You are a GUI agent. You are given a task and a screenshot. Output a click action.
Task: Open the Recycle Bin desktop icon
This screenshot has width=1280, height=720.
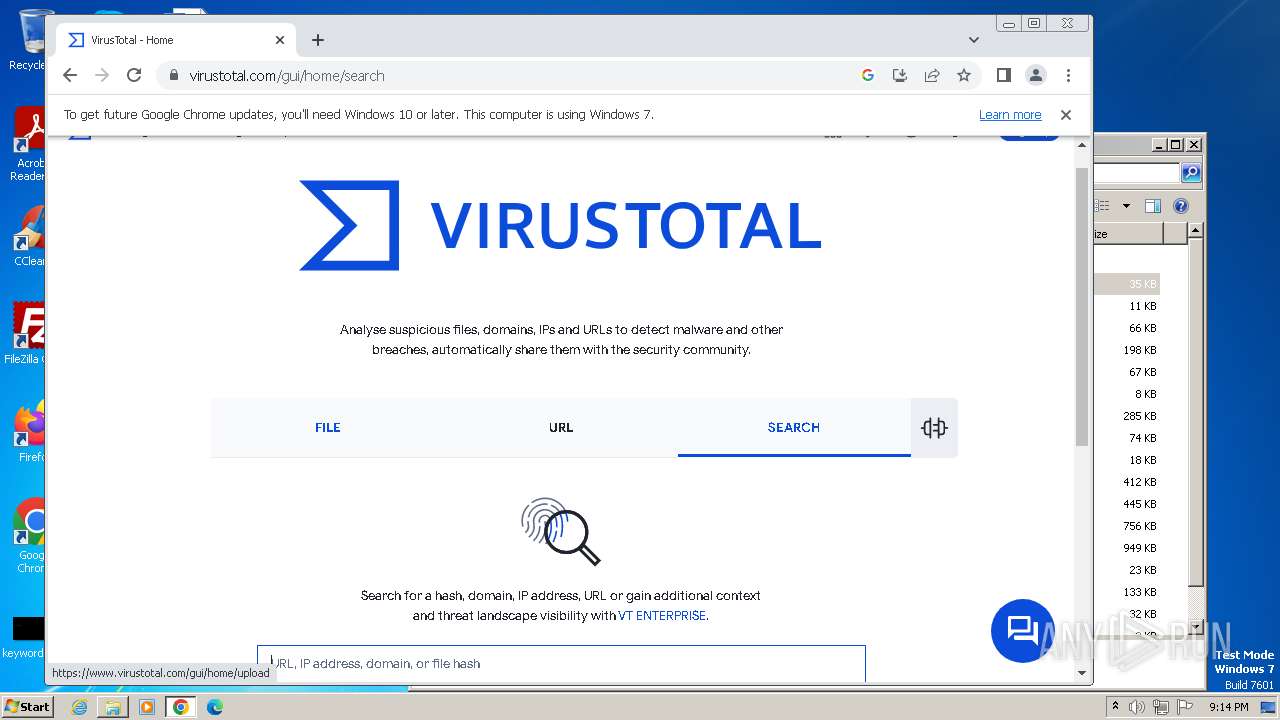point(28,40)
